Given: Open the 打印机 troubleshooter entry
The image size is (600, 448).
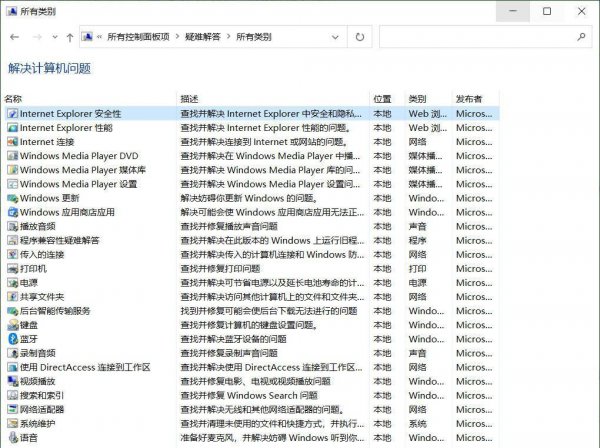Looking at the screenshot, I should pos(33,269).
